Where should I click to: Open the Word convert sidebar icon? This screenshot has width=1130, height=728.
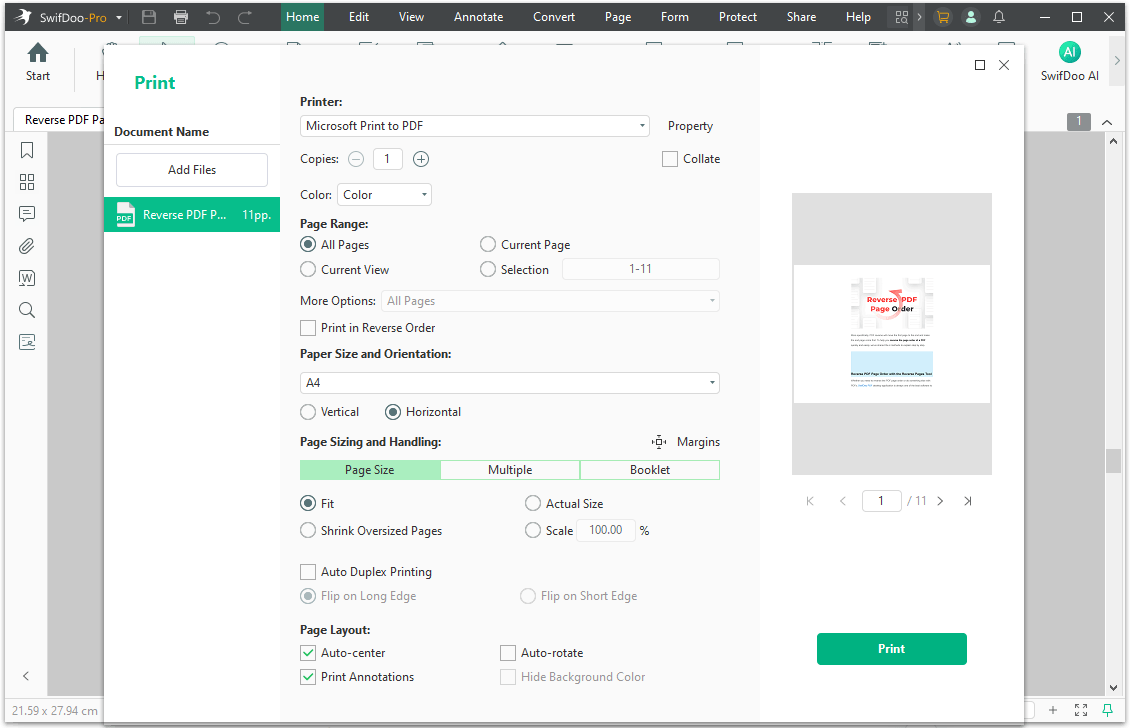27,278
